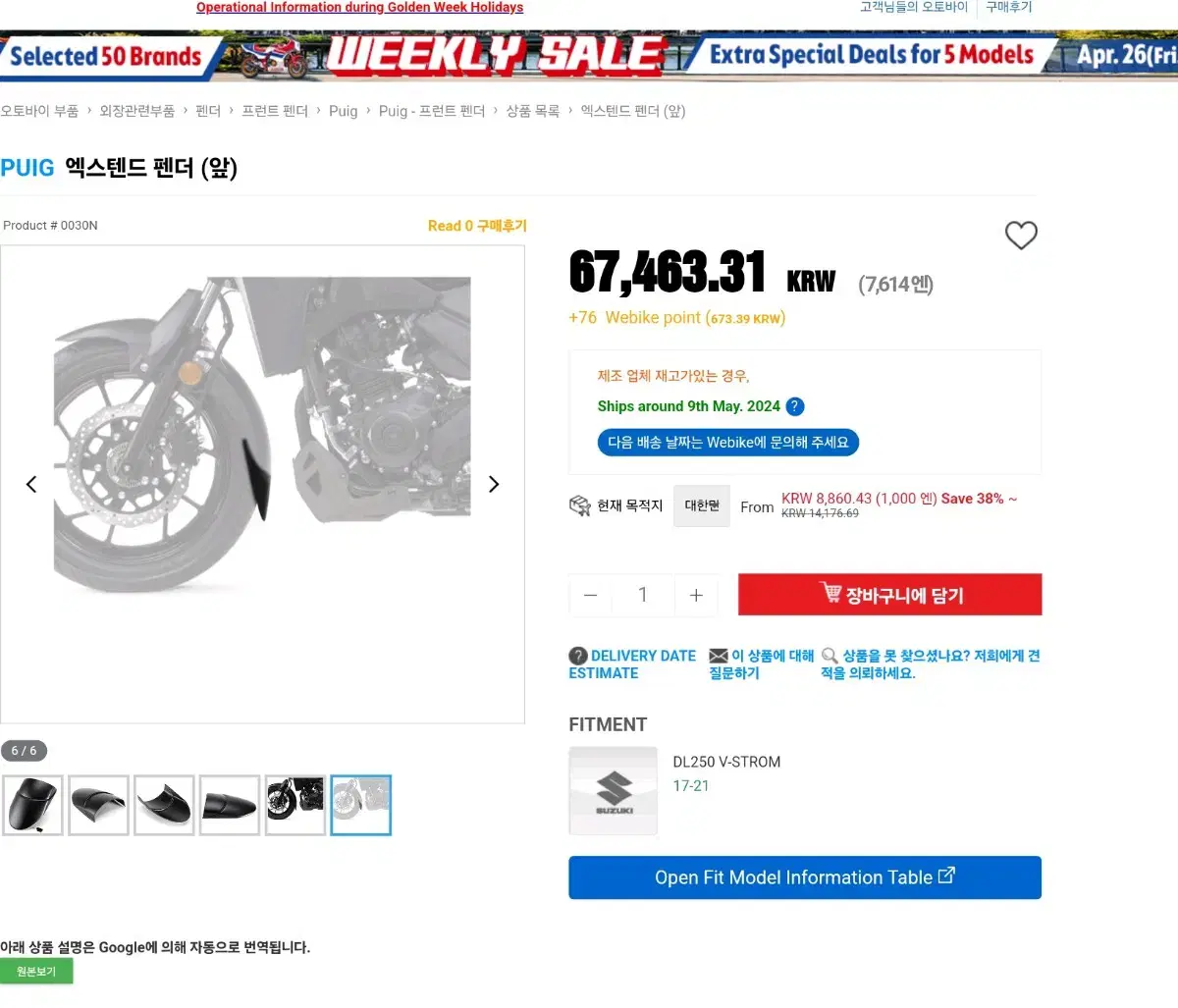This screenshot has height=1008, width=1178.
Task: Add product to wishlist with heart icon
Action: click(1021, 235)
